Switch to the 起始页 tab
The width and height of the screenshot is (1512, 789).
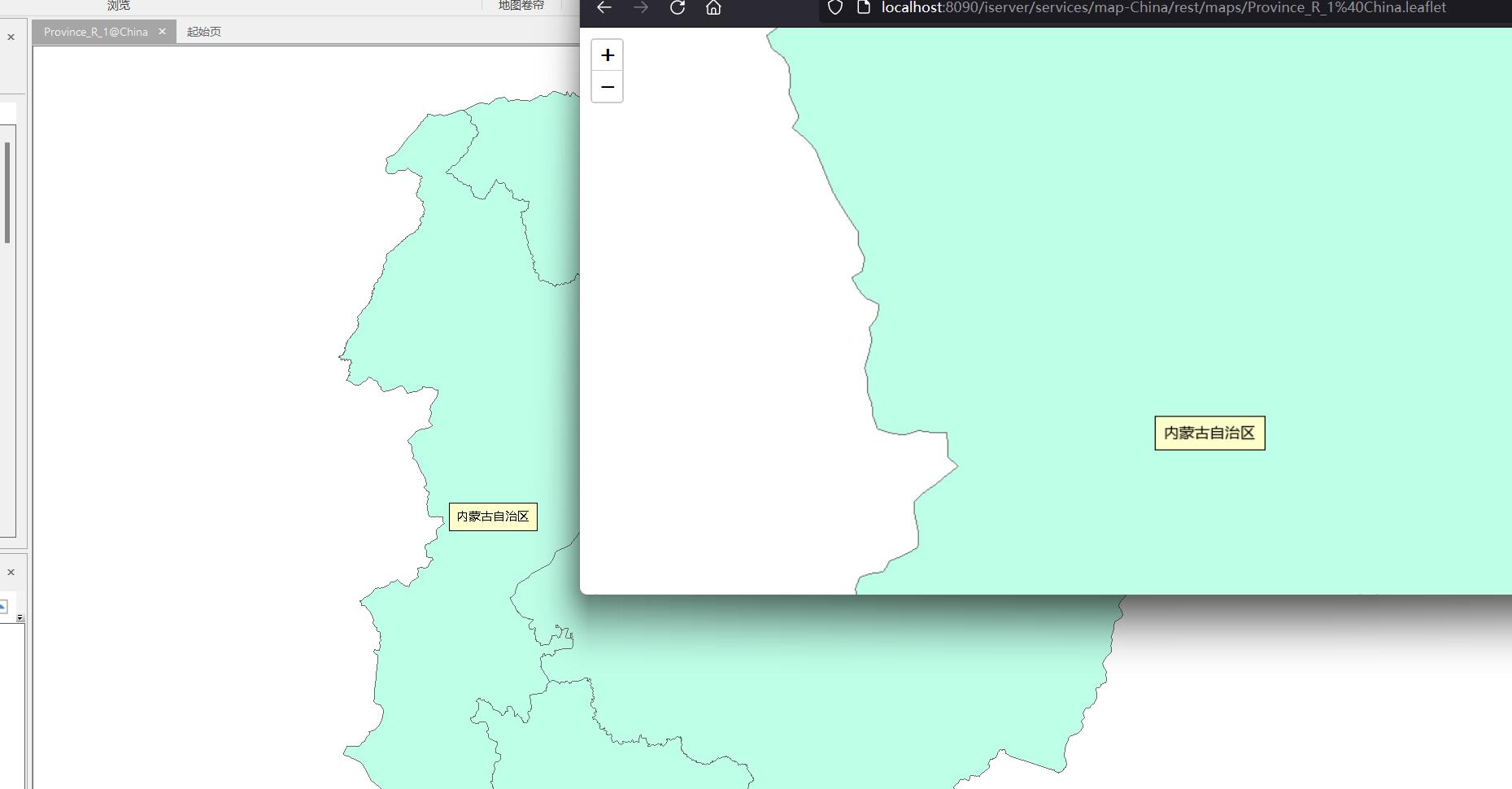[x=203, y=32]
